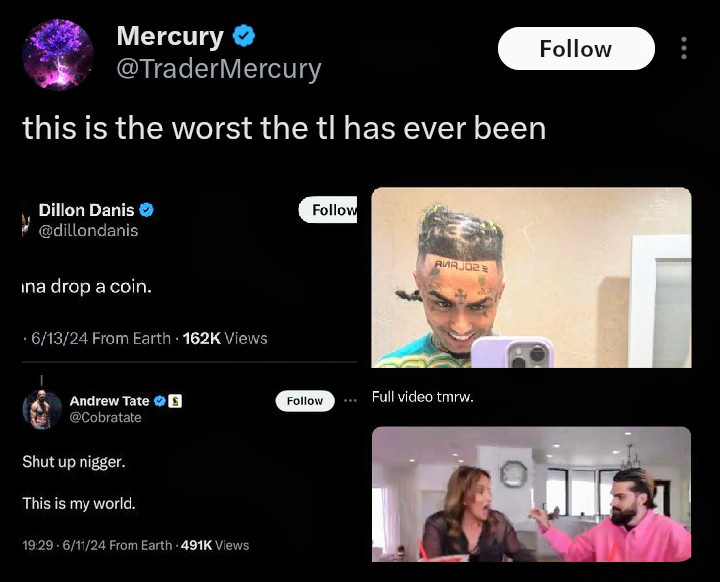Open the three-dot menu beside Mercury's Follow
720x582 pixels.
click(684, 48)
